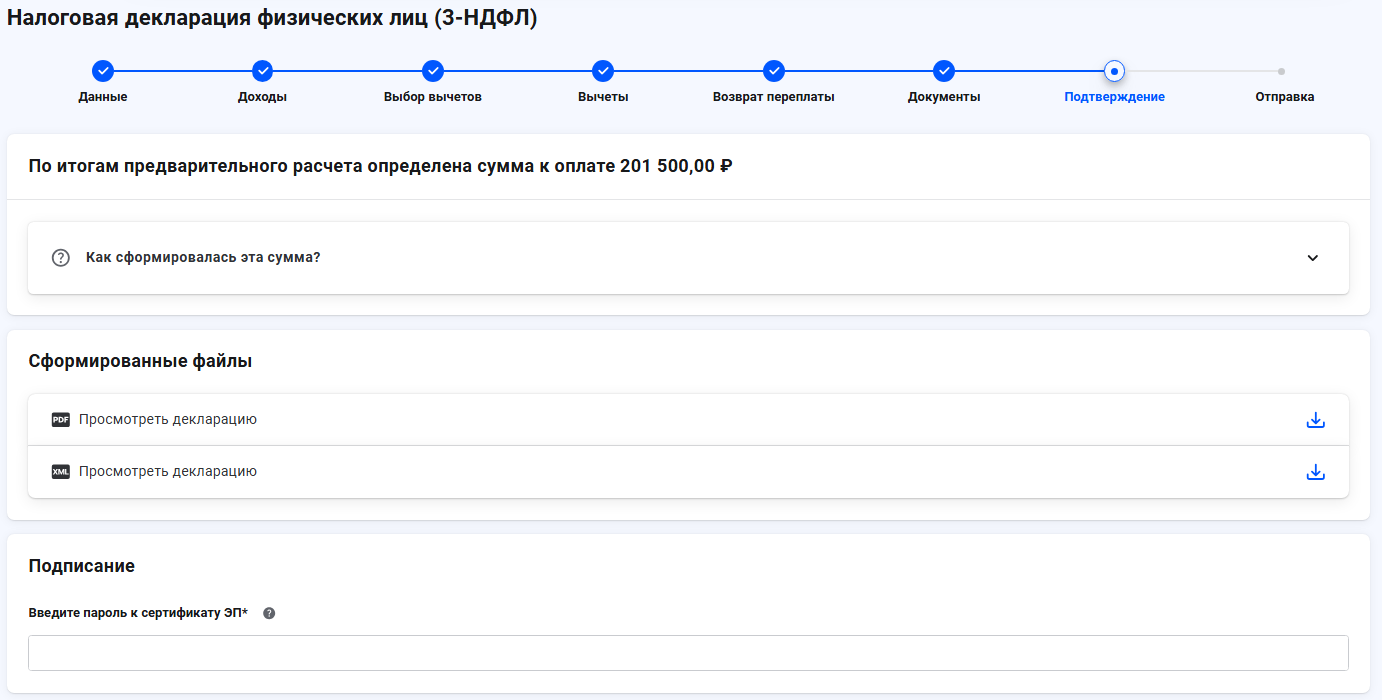1382x700 pixels.
Task: Click the help icon near the certificate password label
Action: (268, 614)
